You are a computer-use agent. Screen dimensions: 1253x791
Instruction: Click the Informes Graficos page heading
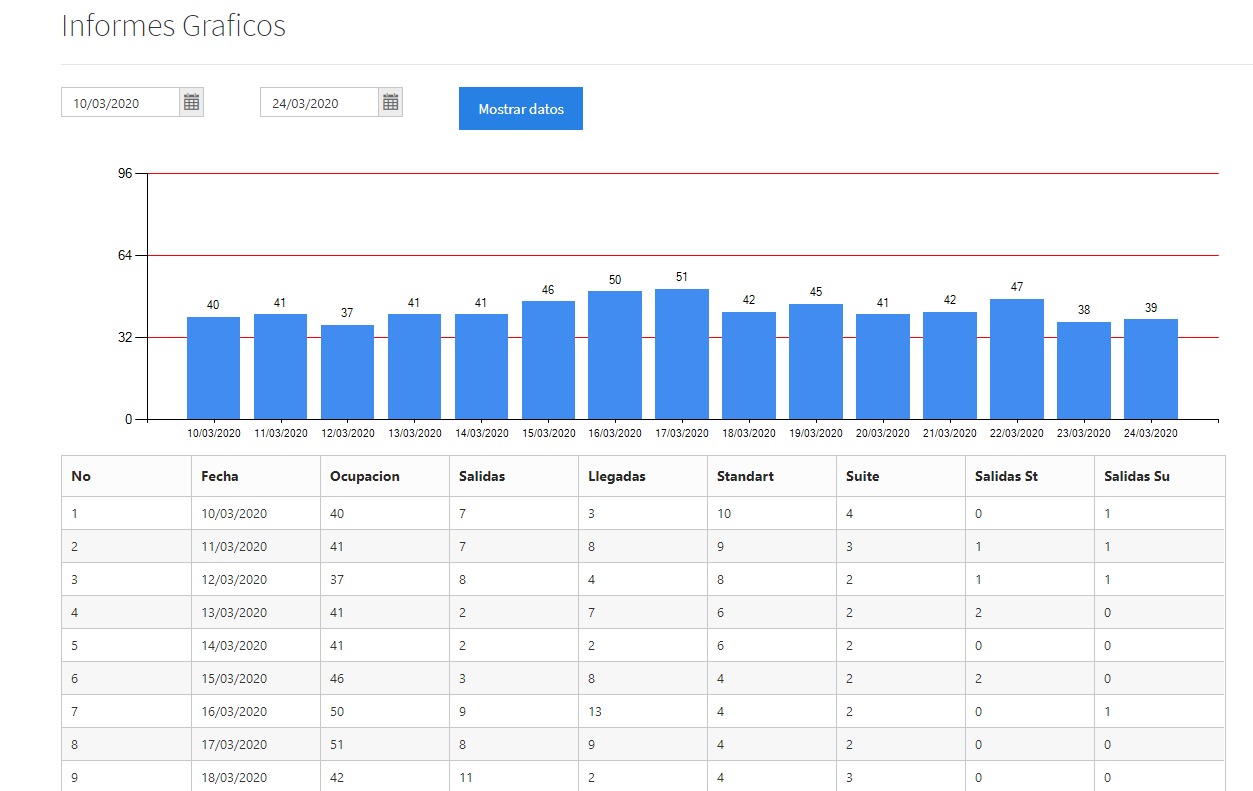point(173,26)
